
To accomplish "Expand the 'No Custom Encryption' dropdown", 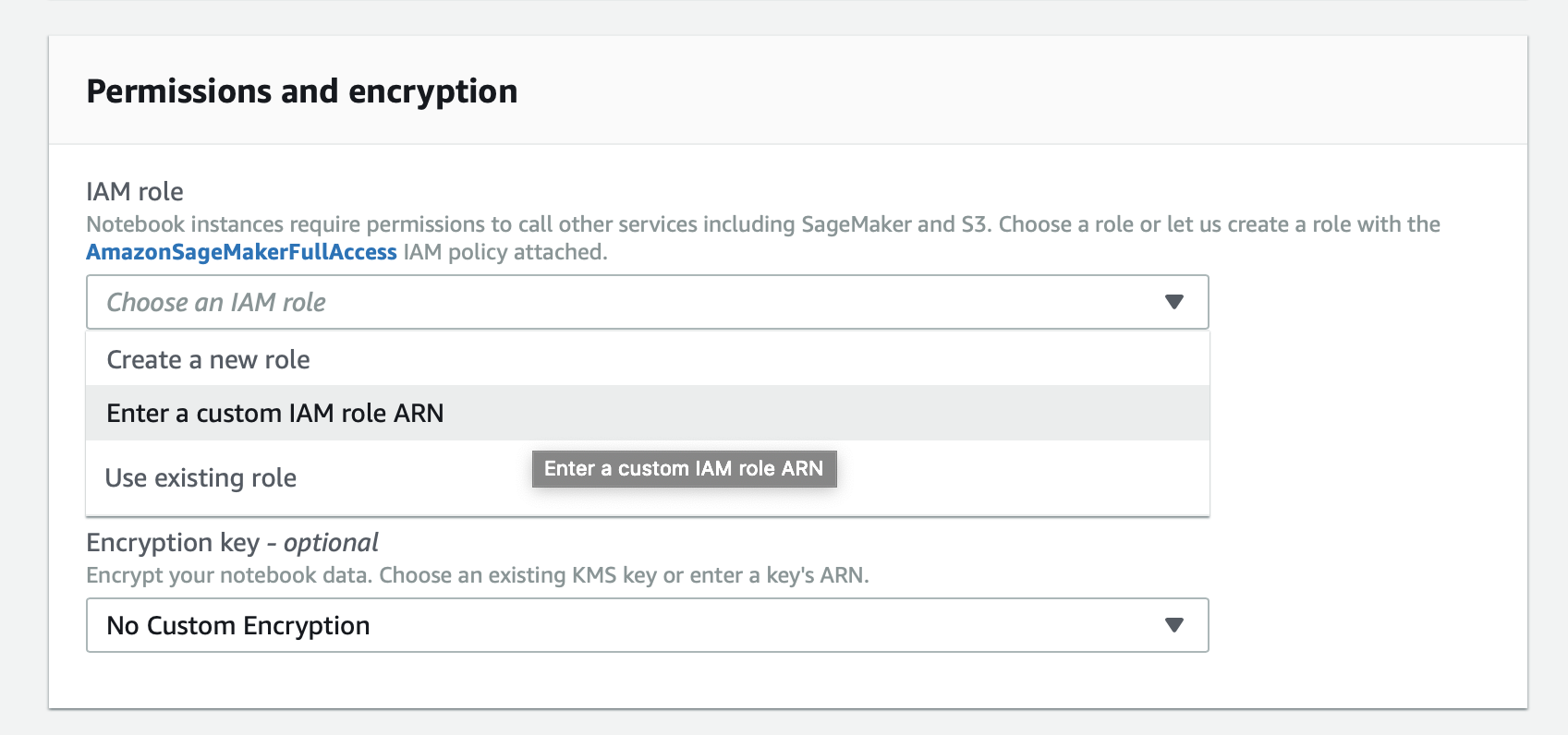I will point(647,625).
